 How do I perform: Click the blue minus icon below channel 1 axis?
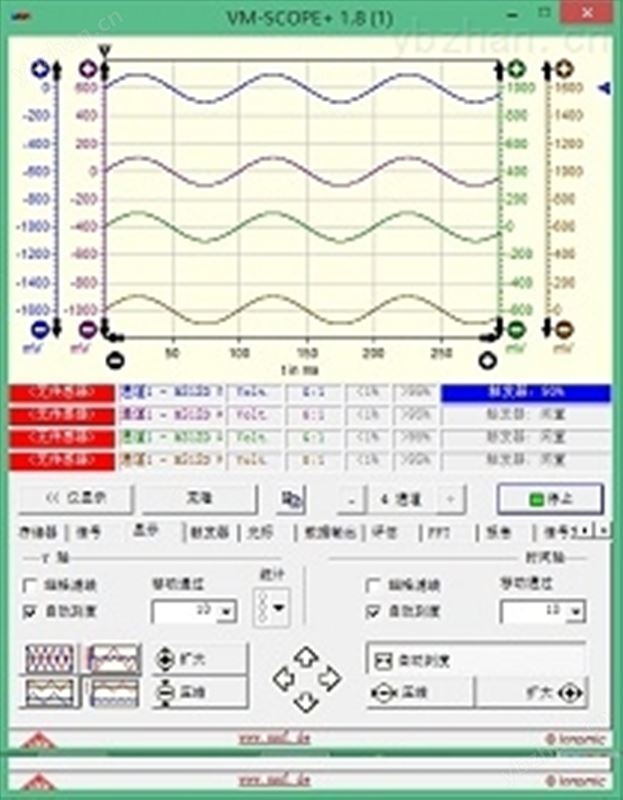coord(40,330)
